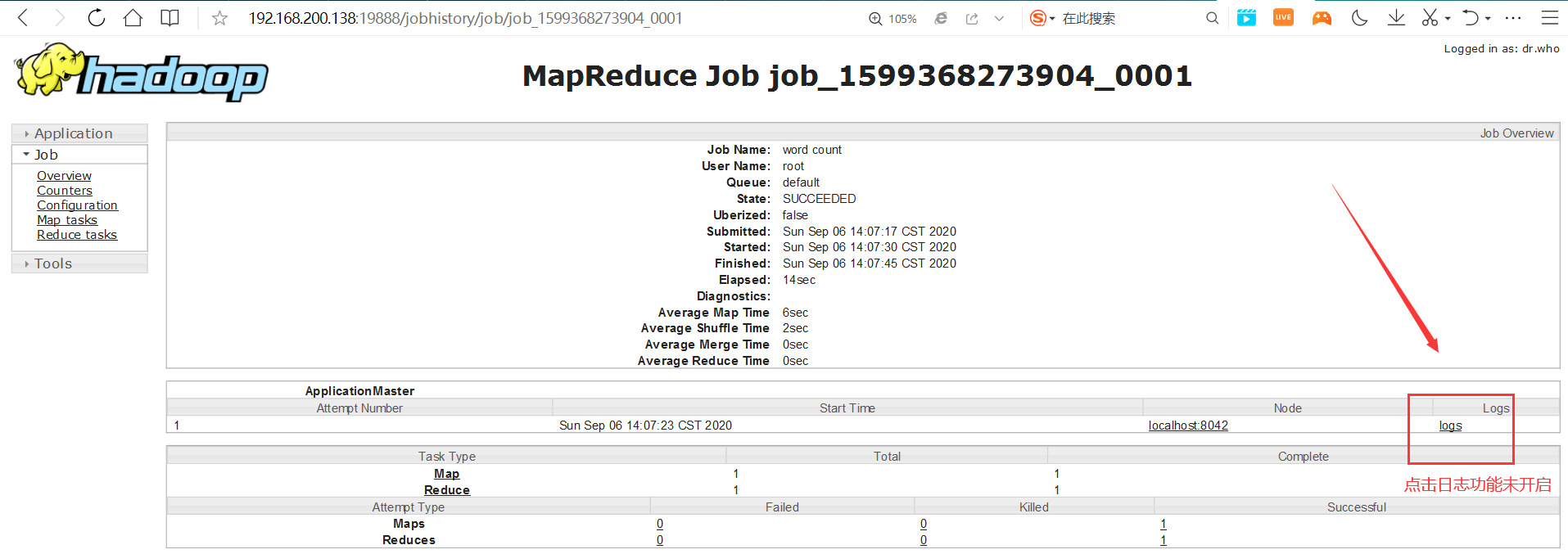1568x554 pixels.
Task: Open the localhost:8042 node link
Action: (x=1188, y=426)
